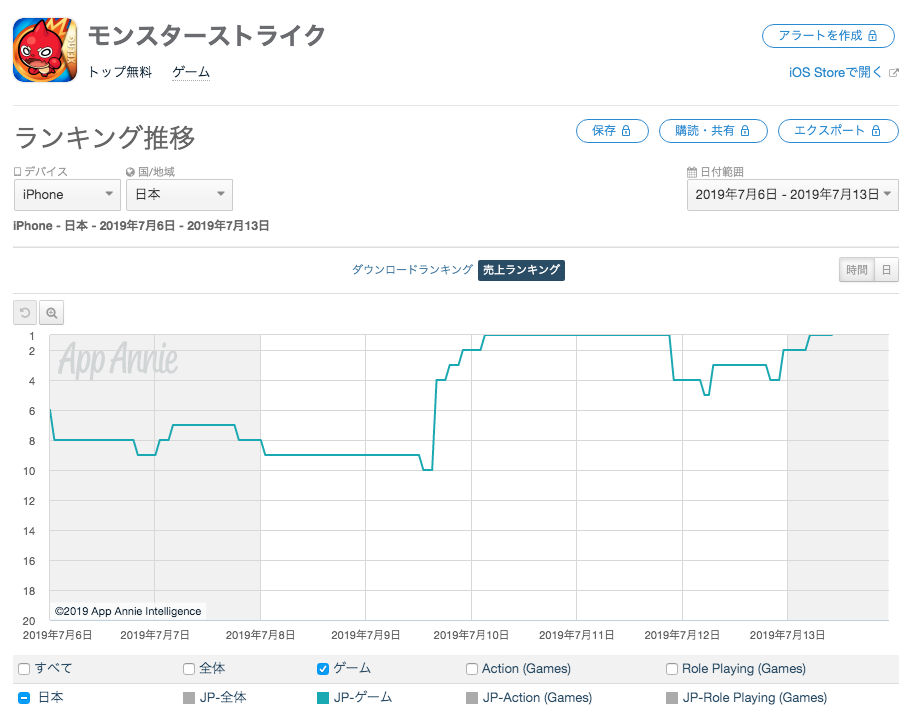
Task: Check the すべて checkbox
Action: point(24,669)
